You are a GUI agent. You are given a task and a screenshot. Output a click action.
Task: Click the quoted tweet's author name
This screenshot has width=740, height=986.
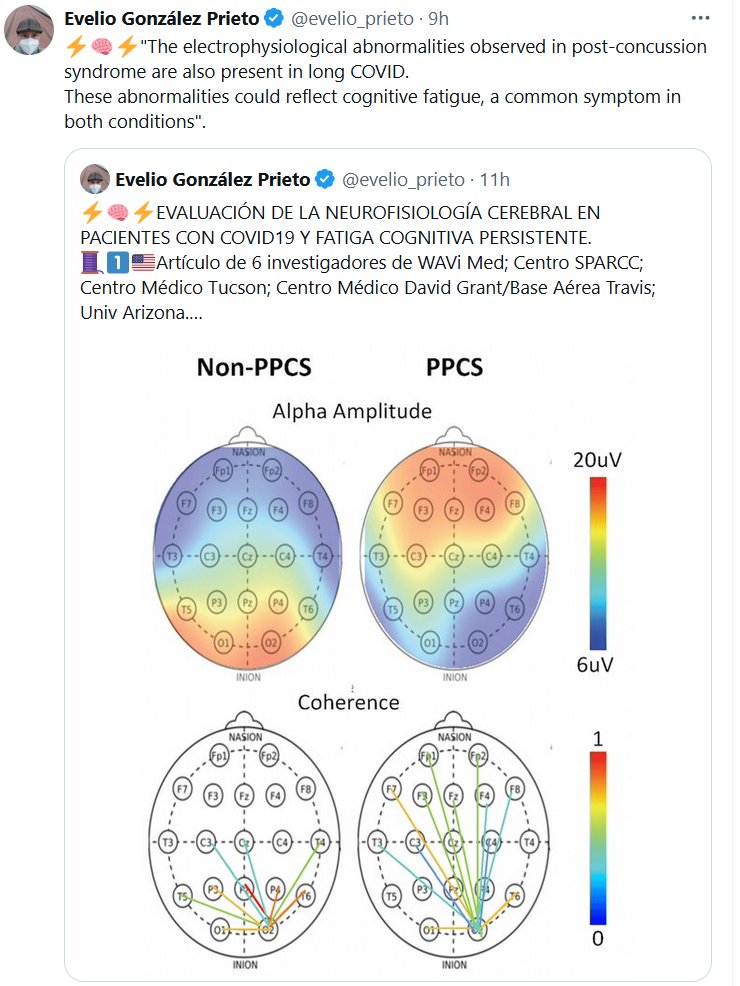(x=213, y=180)
